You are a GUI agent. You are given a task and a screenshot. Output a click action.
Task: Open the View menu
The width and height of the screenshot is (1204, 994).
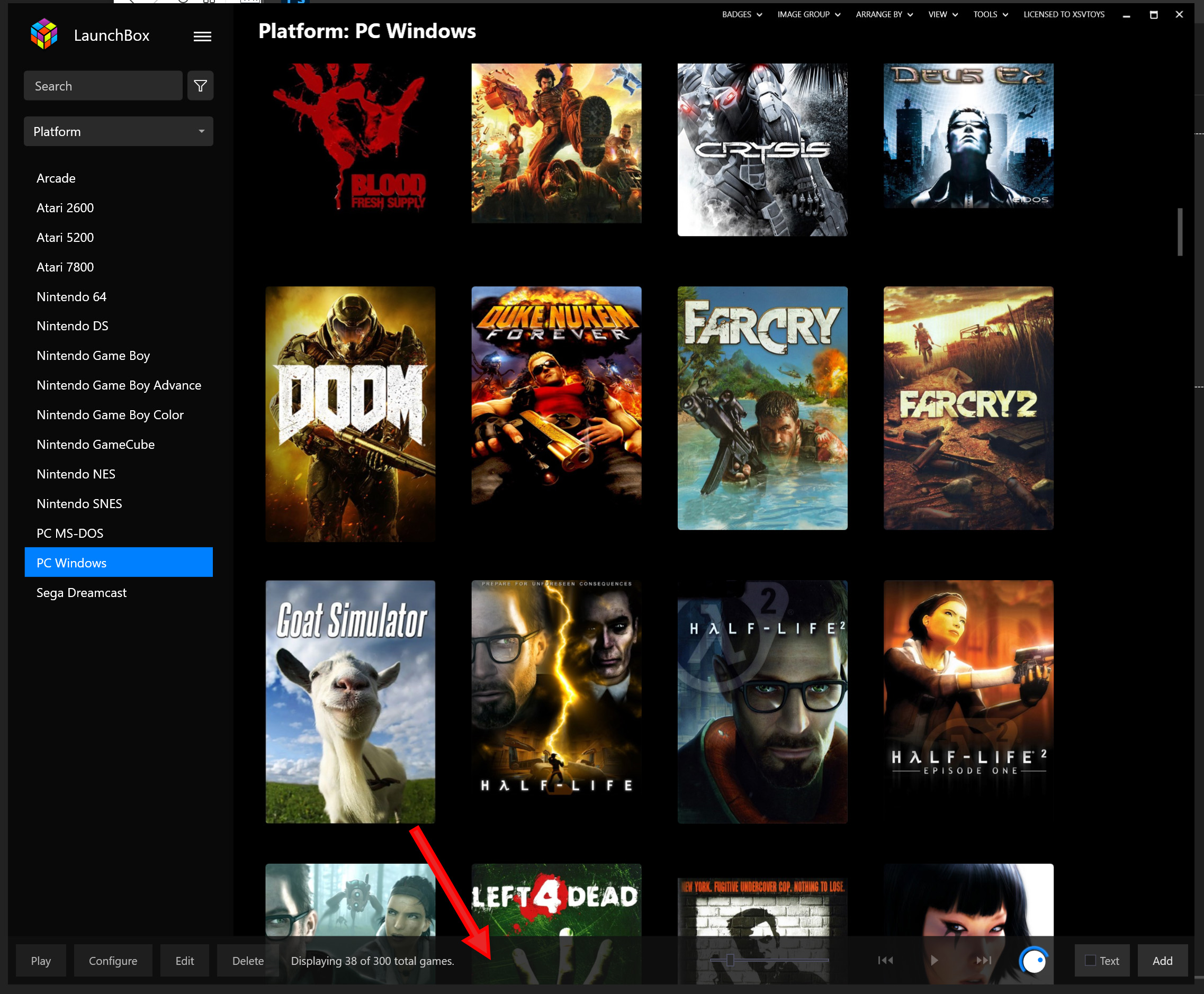[x=943, y=14]
